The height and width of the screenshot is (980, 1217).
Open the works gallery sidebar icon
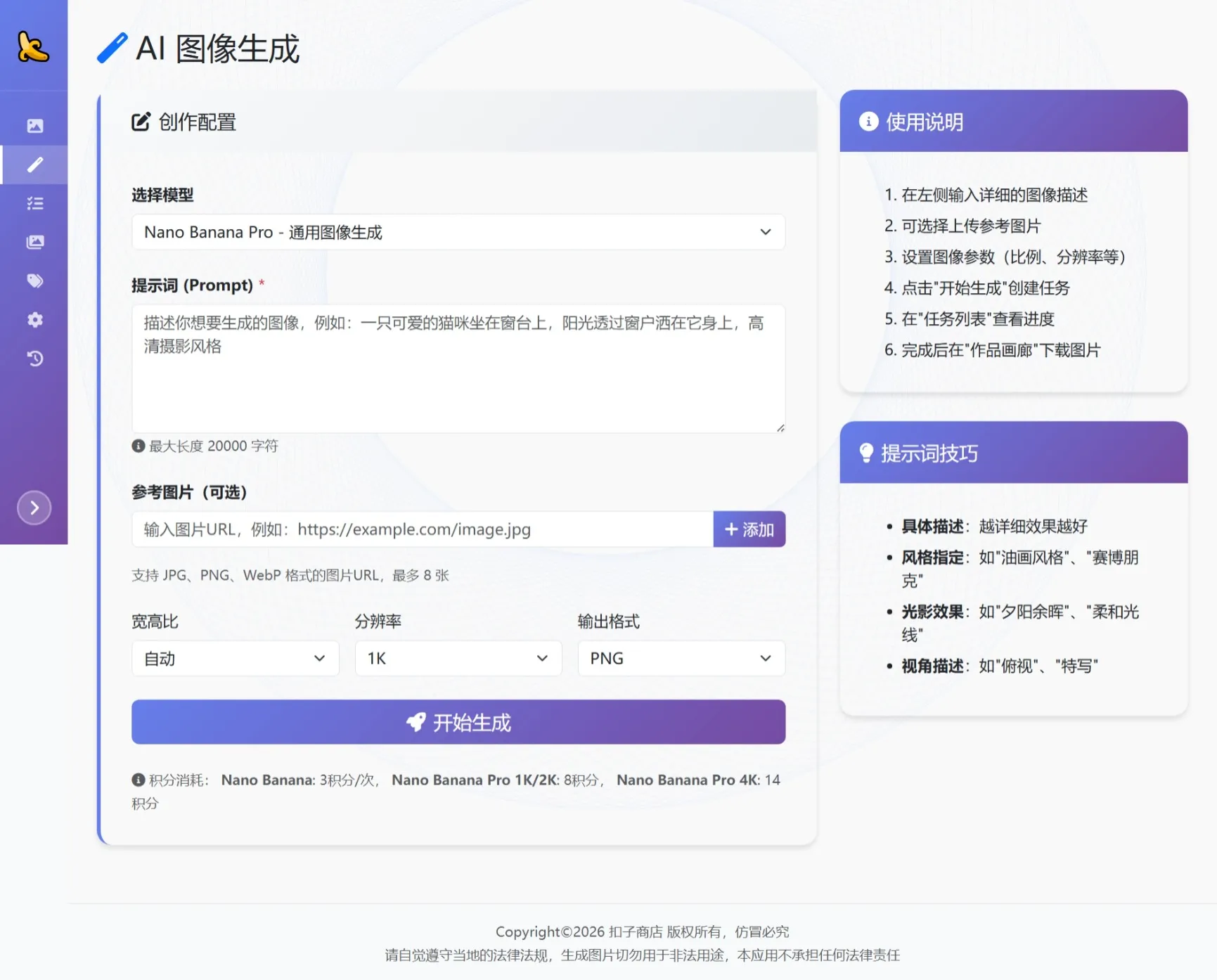[34, 242]
